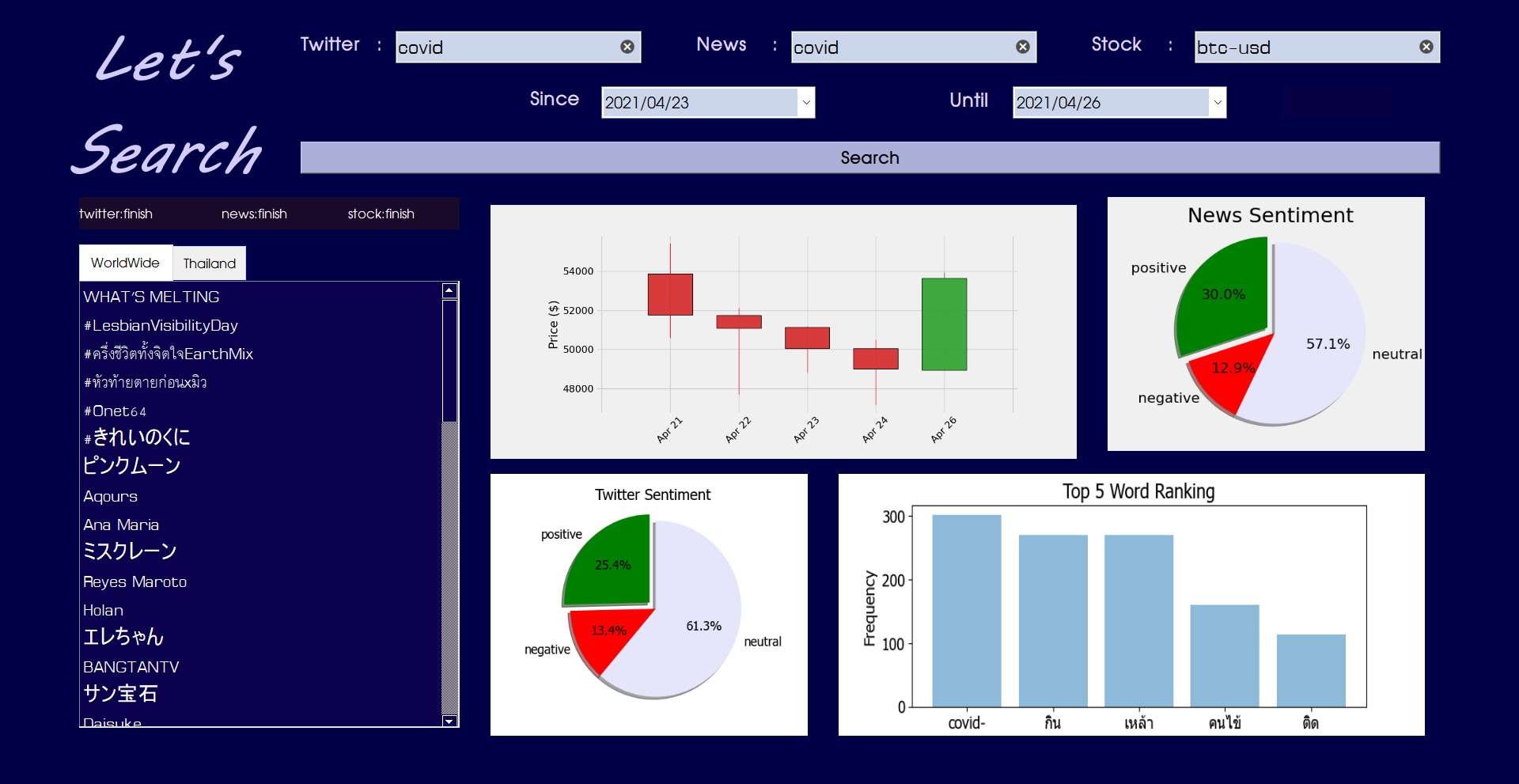Click the WHAT'S MELTING list entry
The height and width of the screenshot is (784, 1519).
pyautogui.click(x=151, y=297)
